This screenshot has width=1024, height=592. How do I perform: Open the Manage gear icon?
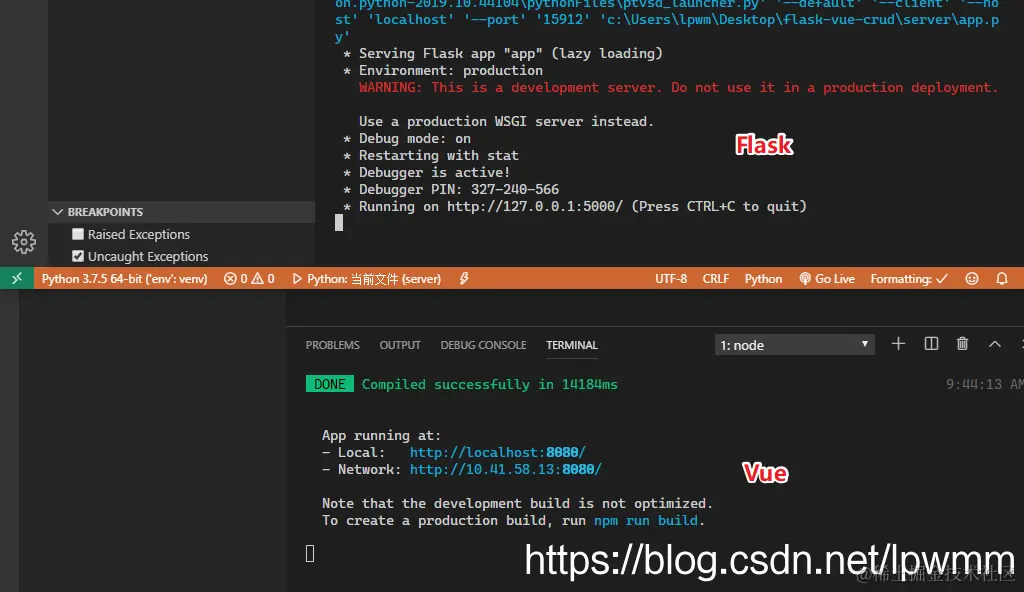24,242
